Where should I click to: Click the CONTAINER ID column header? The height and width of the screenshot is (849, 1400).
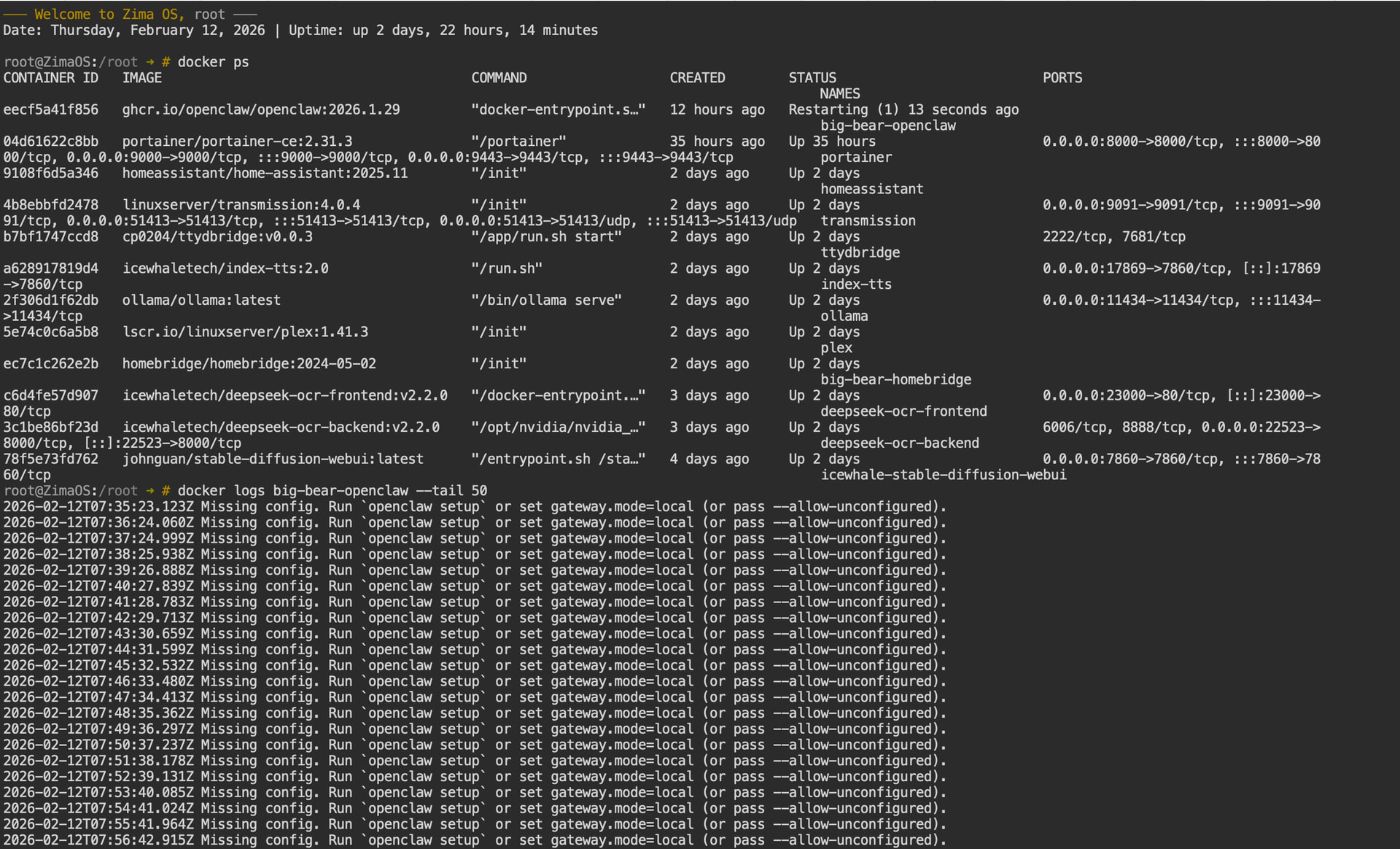50,78
